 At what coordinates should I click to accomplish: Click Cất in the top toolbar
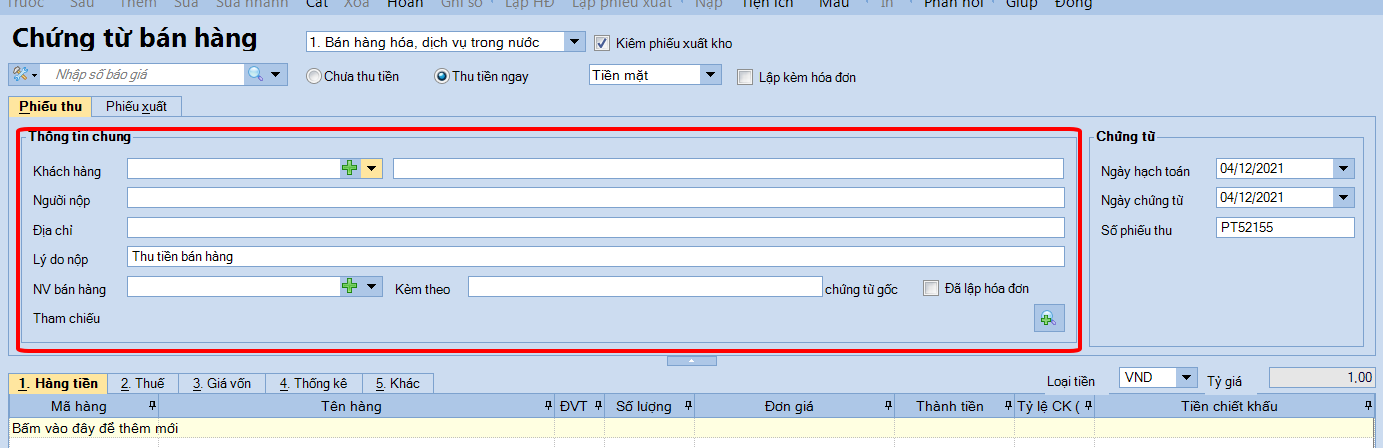coord(317,4)
